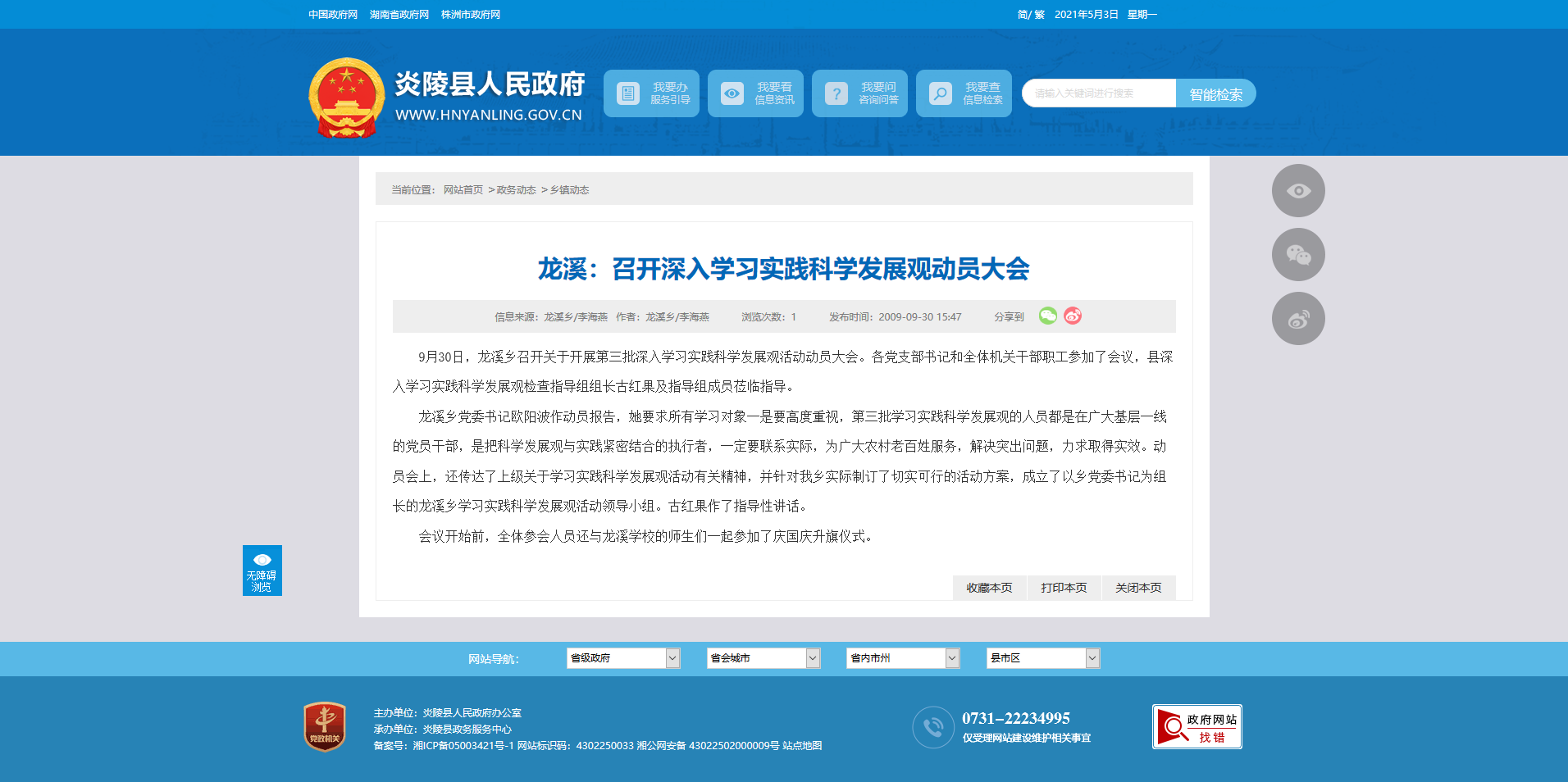Image resolution: width=1568 pixels, height=782 pixels.
Task: Click the national emblem logo
Action: coord(346,98)
